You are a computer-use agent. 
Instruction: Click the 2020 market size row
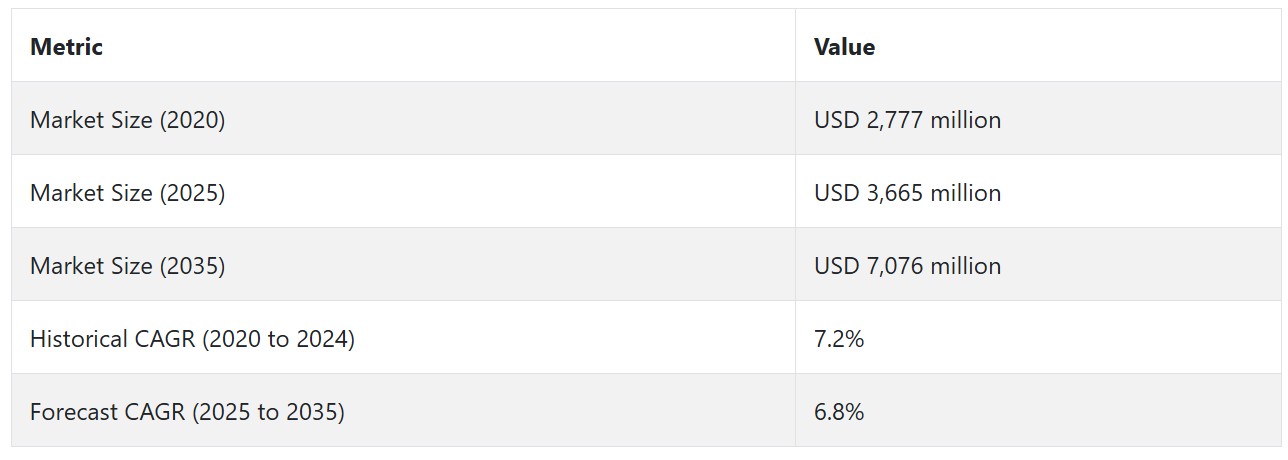point(646,119)
